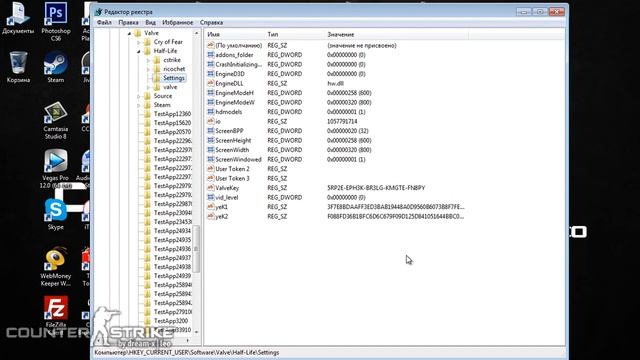Expand the Steam key arrow
Viewport: 640px width, 360px height.
click(139, 105)
